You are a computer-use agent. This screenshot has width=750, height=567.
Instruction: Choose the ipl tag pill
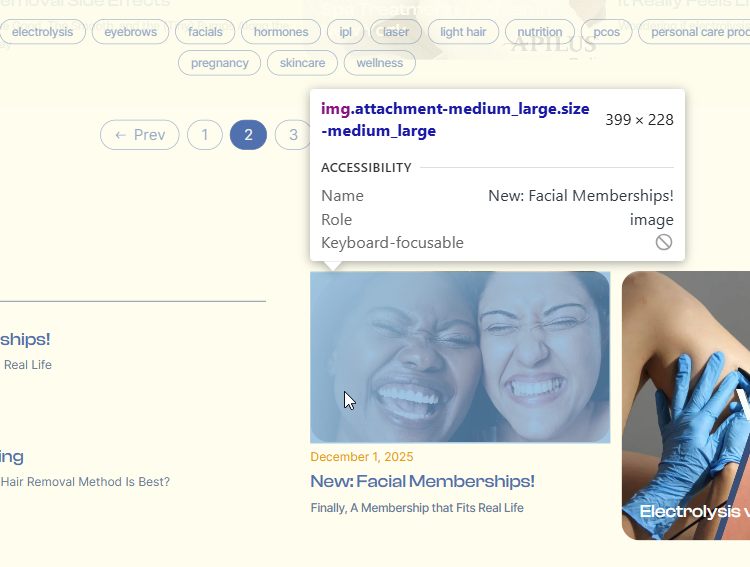[345, 32]
